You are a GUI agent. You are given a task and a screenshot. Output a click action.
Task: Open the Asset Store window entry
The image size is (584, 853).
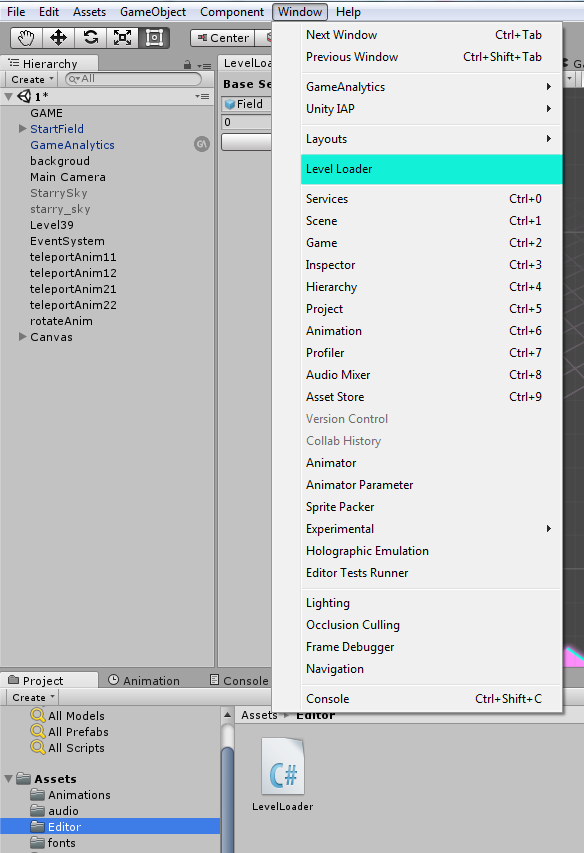(x=431, y=397)
